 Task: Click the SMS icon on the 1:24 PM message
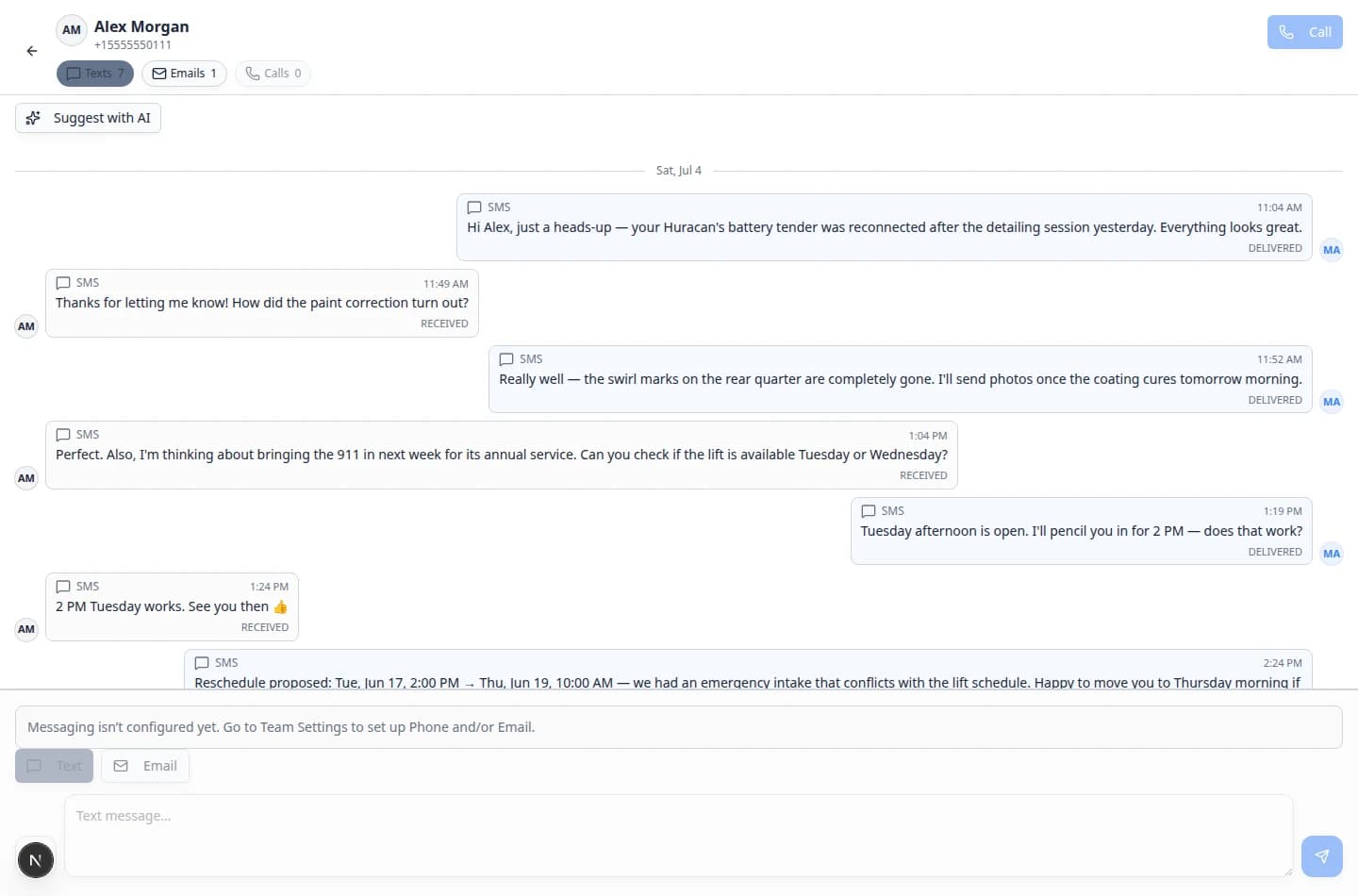63,587
